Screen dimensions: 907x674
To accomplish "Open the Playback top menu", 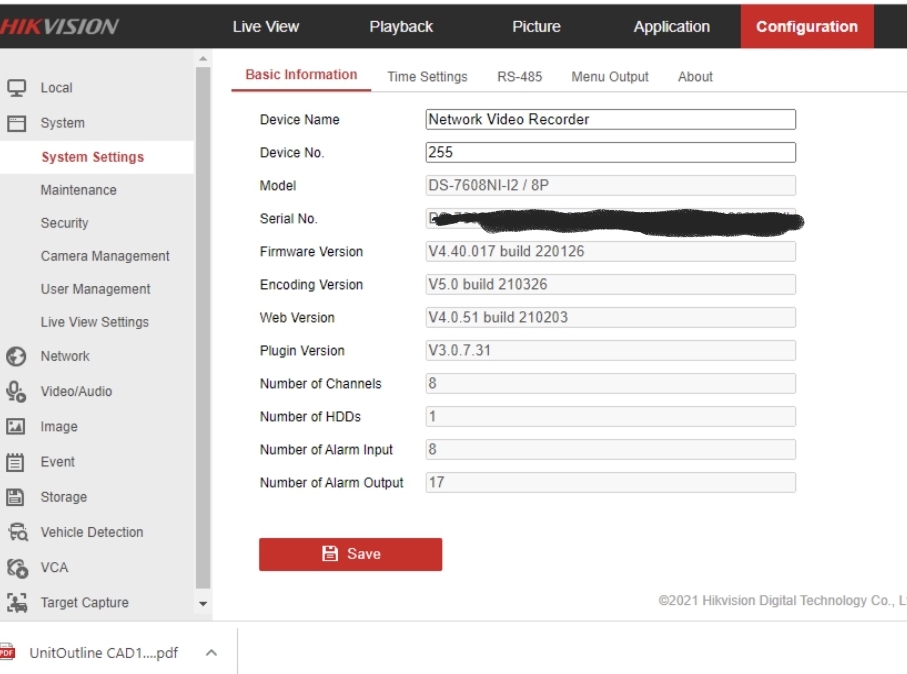I will pos(401,27).
